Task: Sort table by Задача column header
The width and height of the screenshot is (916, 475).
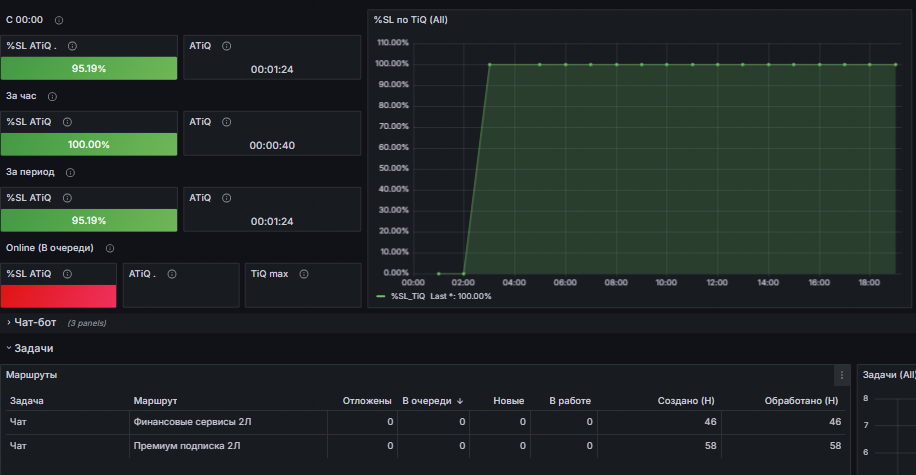Action: (x=27, y=401)
